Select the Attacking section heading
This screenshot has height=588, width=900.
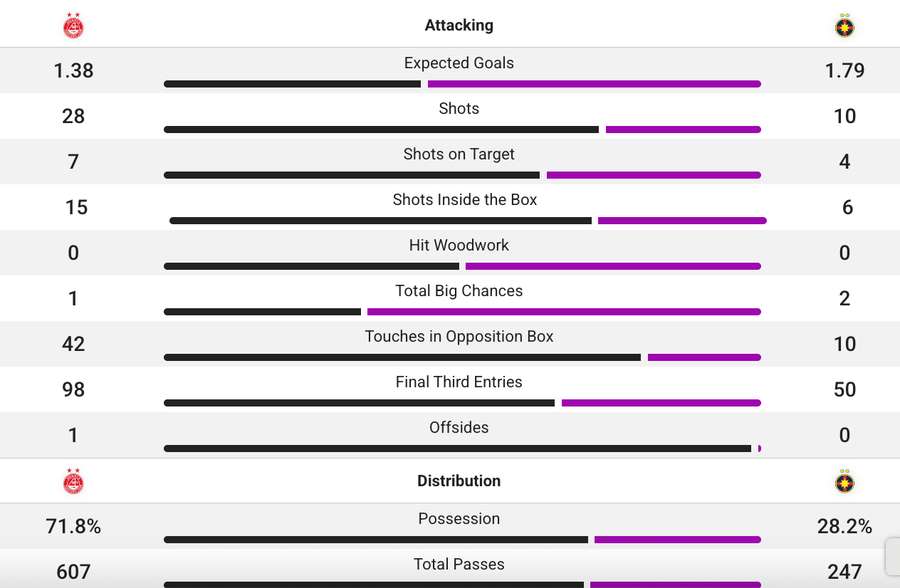459,25
